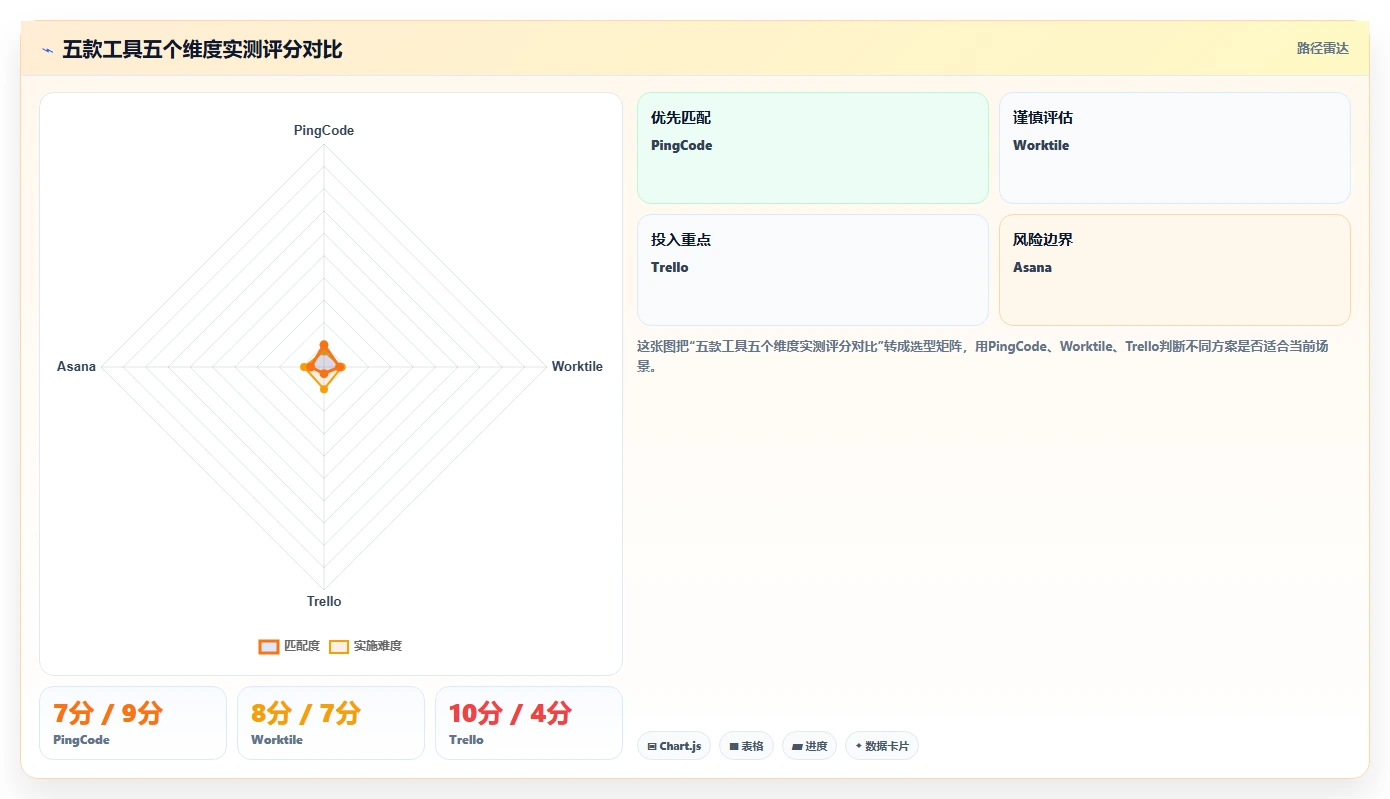The image size is (1390, 799).
Task: Select the 优先匹配 card heading
Action: point(681,118)
